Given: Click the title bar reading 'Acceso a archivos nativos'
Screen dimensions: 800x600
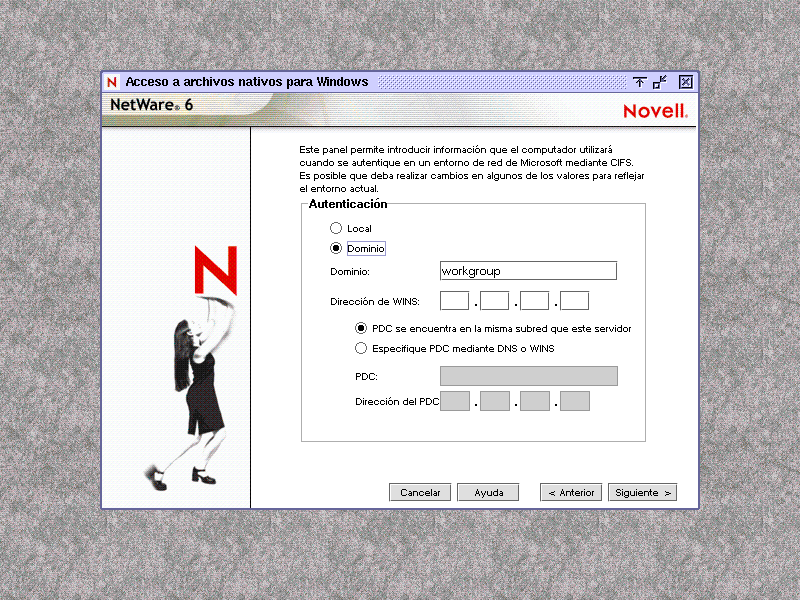Looking at the screenshot, I should point(250,82).
